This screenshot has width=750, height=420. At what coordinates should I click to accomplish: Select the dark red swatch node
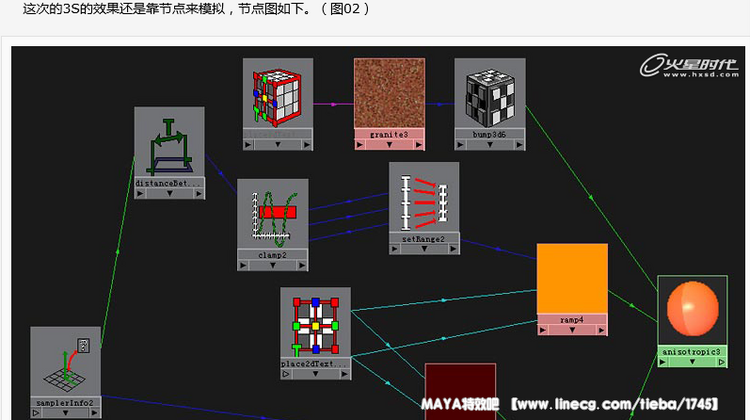click(460, 385)
